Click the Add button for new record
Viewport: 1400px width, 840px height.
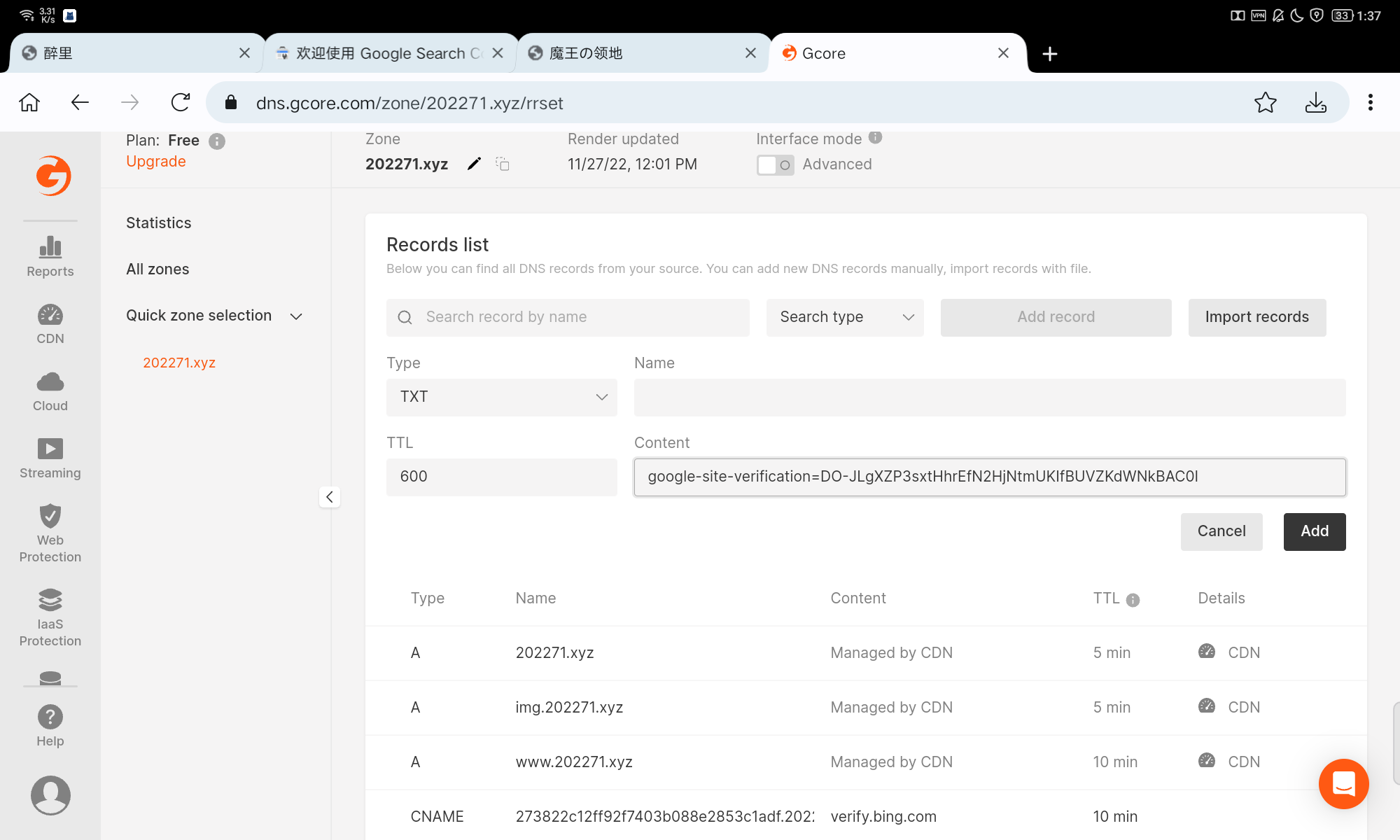point(1314,531)
